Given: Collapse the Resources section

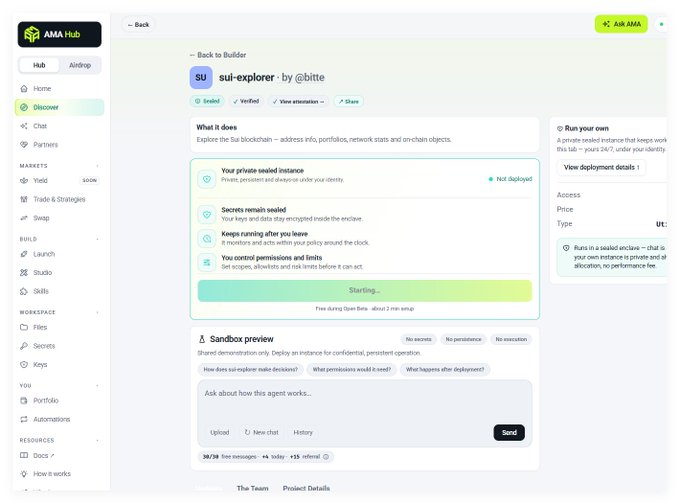Looking at the screenshot, I should (x=97, y=440).
